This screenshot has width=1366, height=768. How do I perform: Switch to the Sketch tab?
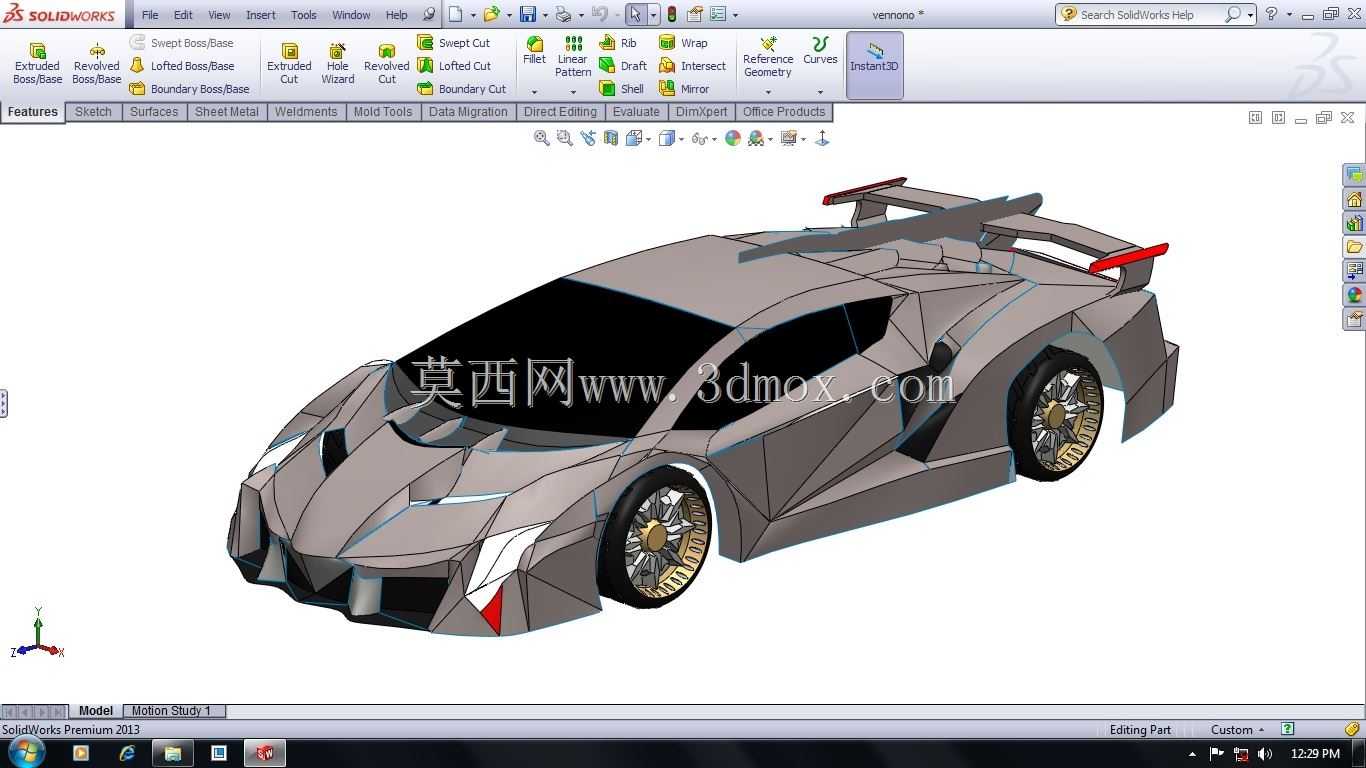tap(93, 112)
